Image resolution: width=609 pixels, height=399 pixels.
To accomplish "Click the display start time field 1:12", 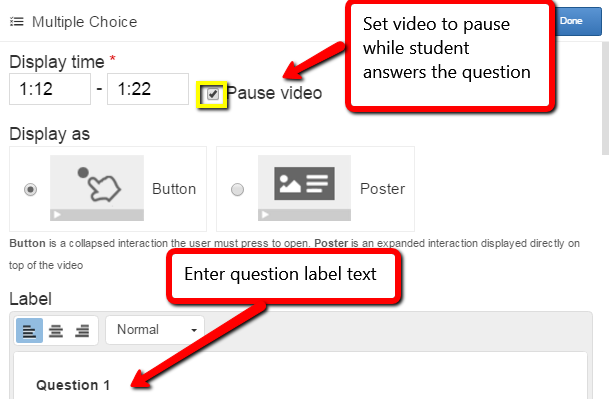I will 50,89.
